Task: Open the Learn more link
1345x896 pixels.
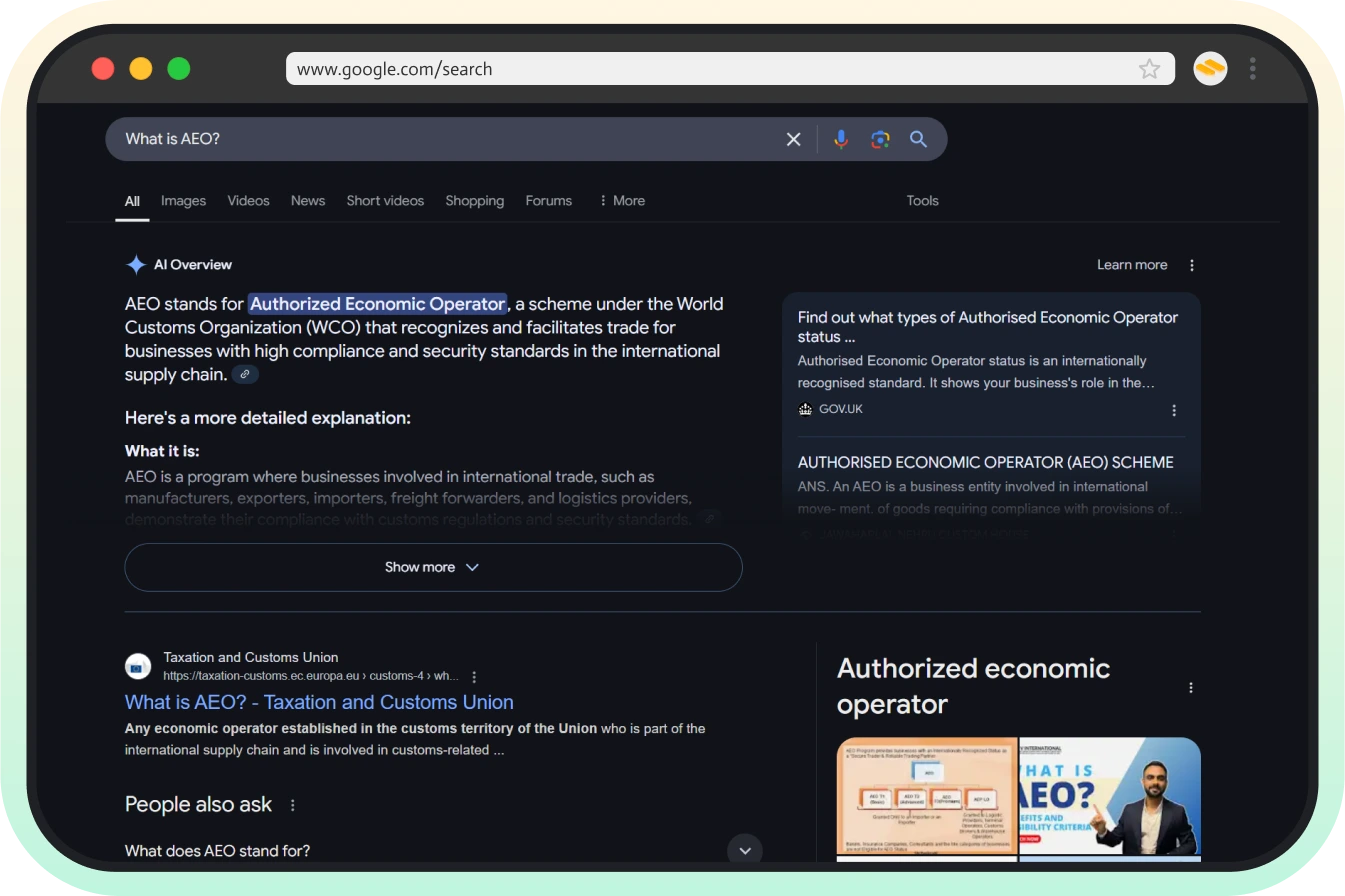Action: [x=1132, y=264]
